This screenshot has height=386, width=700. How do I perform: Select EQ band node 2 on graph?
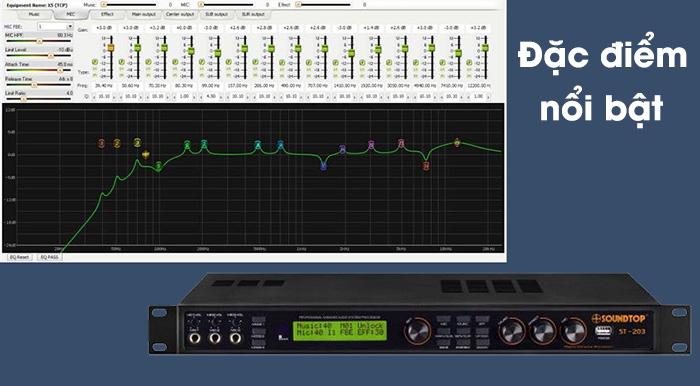[x=117, y=143]
